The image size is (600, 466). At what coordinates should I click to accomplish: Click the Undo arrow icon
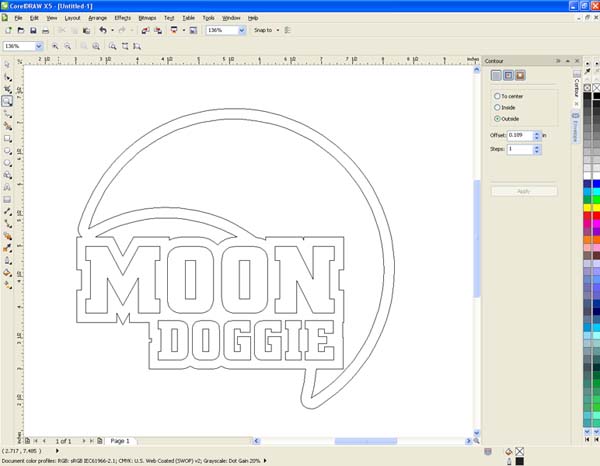coord(103,30)
